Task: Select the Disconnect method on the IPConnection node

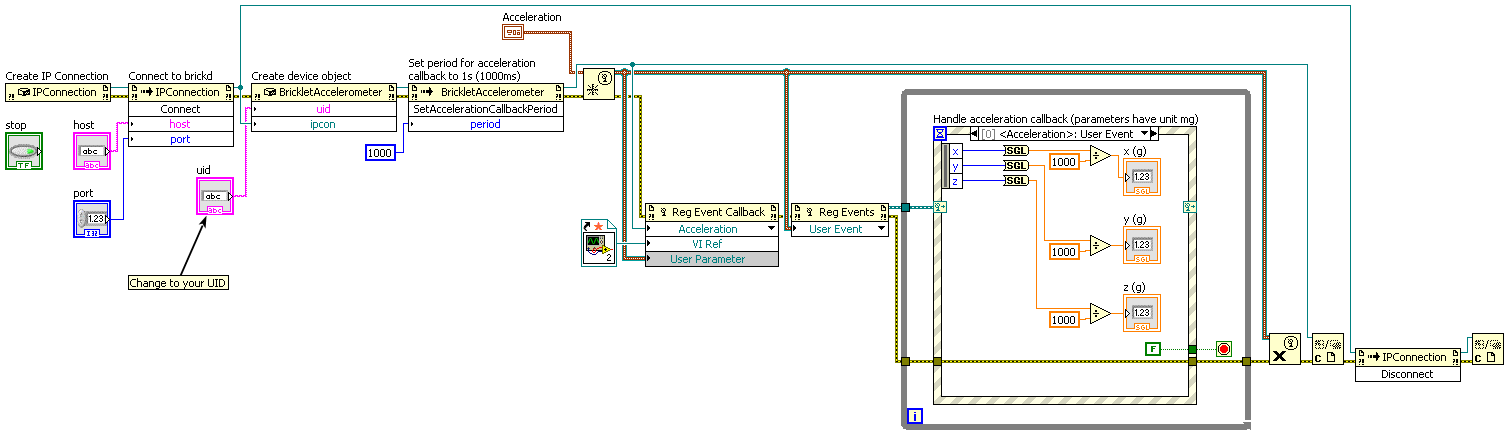Action: 1406,374
